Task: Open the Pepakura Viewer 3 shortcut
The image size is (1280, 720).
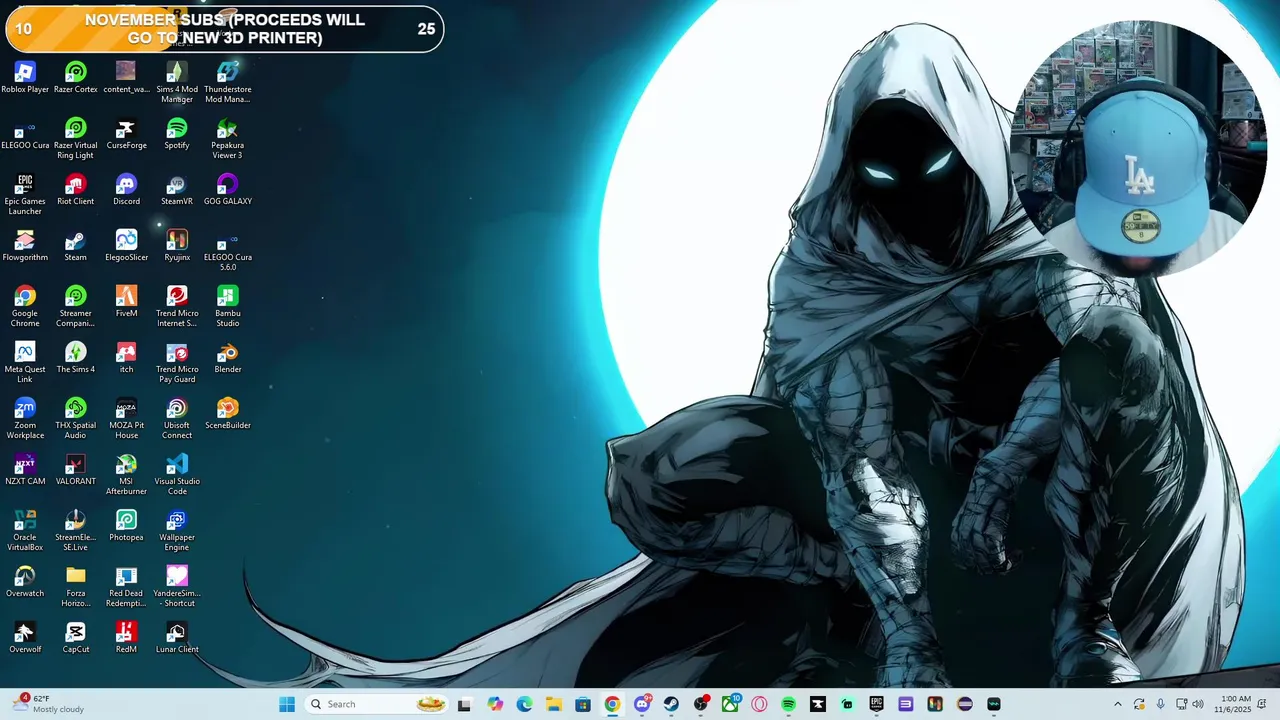Action: (x=228, y=138)
